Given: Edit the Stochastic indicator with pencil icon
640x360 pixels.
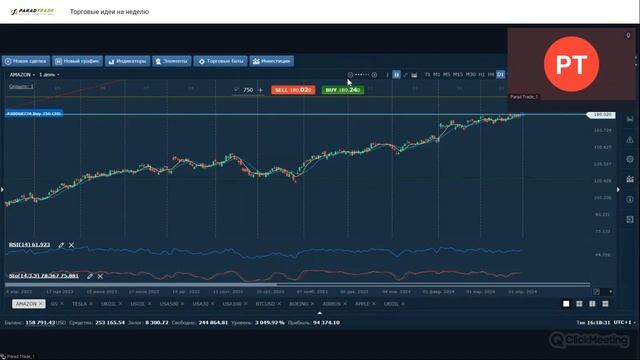Looking at the screenshot, I should [90, 276].
